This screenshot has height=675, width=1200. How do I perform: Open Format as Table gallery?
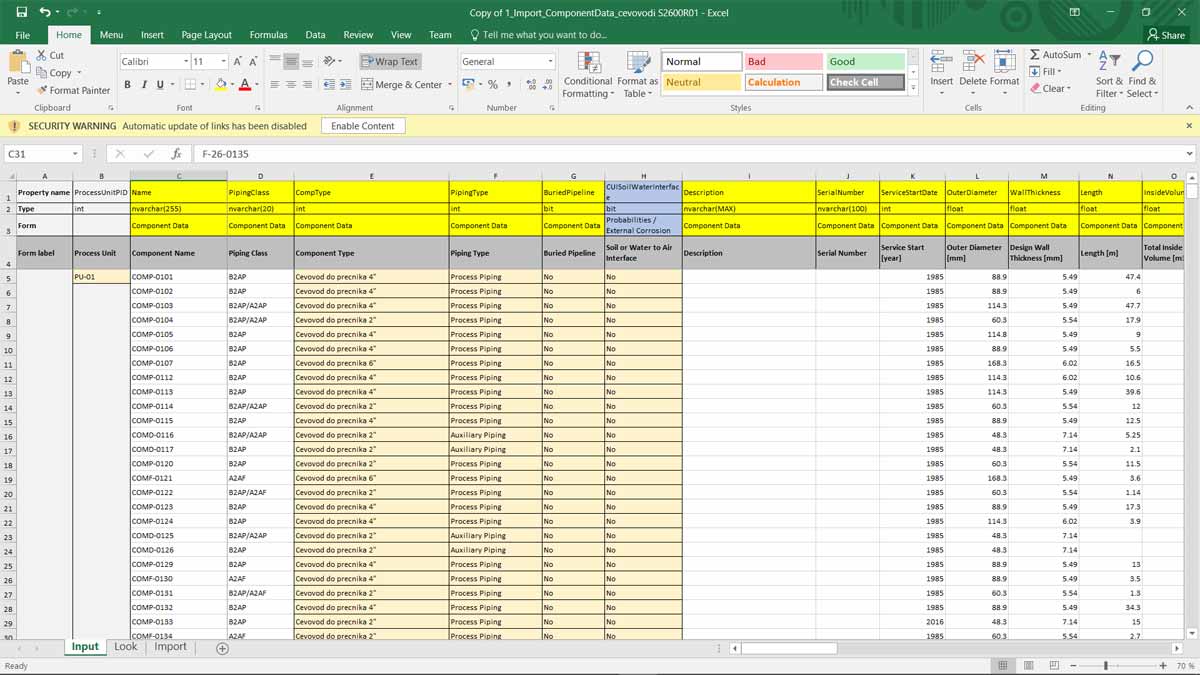(637, 74)
